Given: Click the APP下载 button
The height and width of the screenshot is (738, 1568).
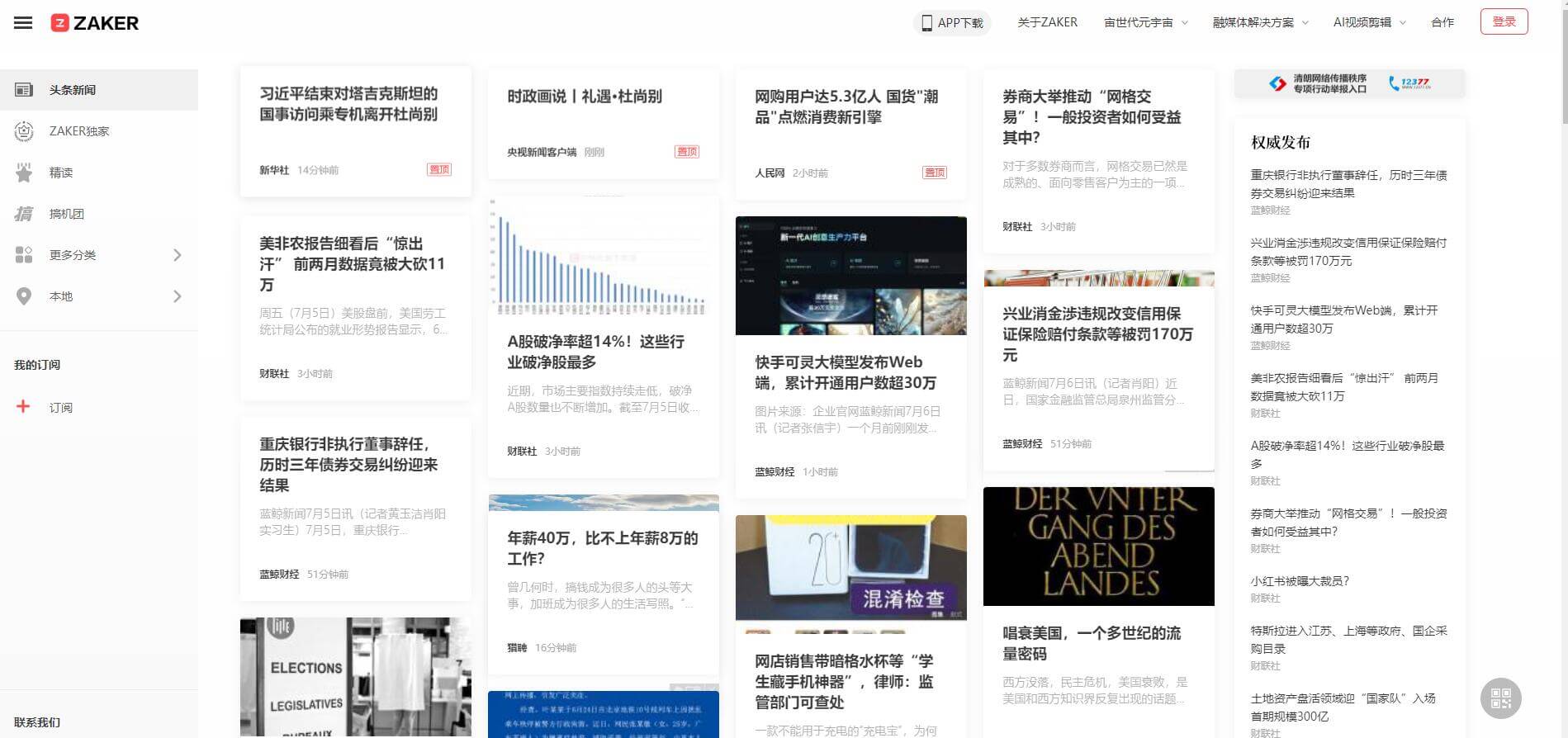Looking at the screenshot, I should pos(952,23).
